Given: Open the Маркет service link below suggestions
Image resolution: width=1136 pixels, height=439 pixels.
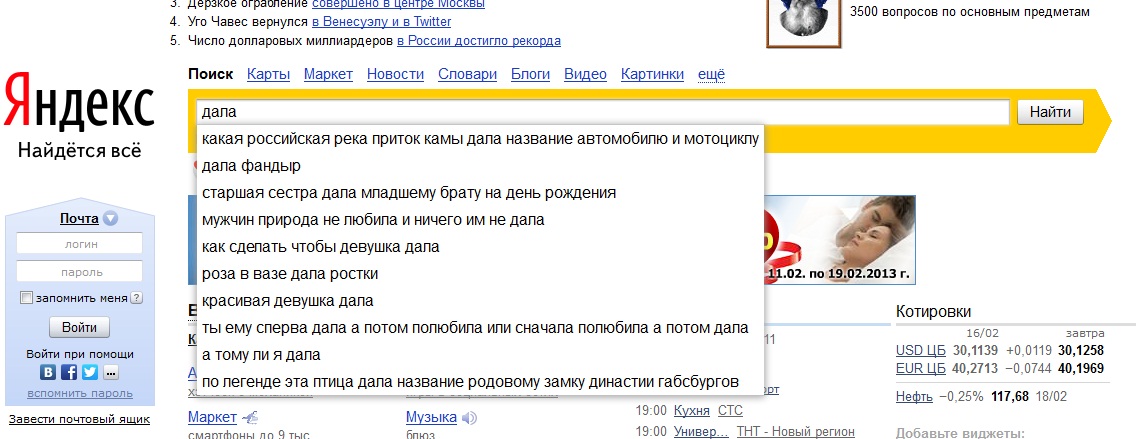Looking at the screenshot, I should [212, 417].
